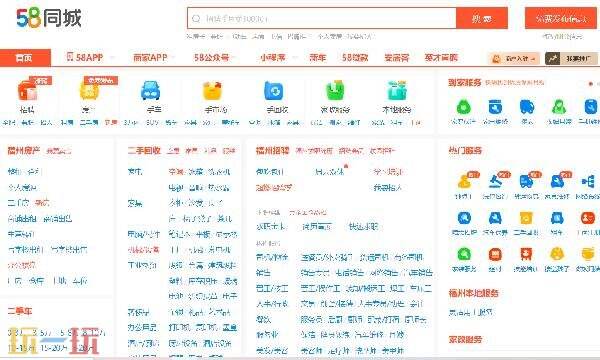
Task: Click the 58同城 logo
Action: pyautogui.click(x=49, y=18)
